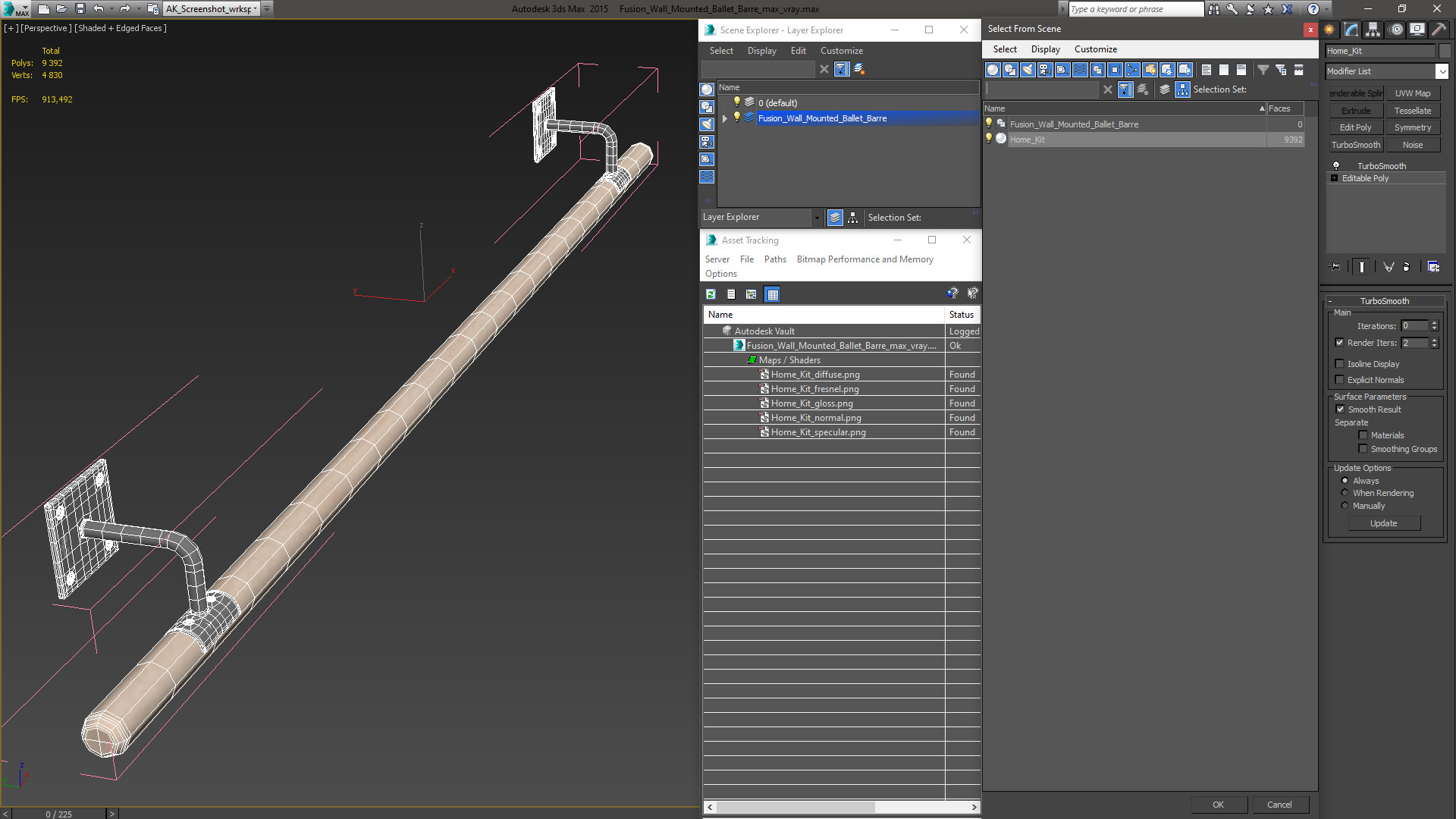Open Customize menu in Select From Scene
Screen dimensions: 1456x819
click(1095, 49)
